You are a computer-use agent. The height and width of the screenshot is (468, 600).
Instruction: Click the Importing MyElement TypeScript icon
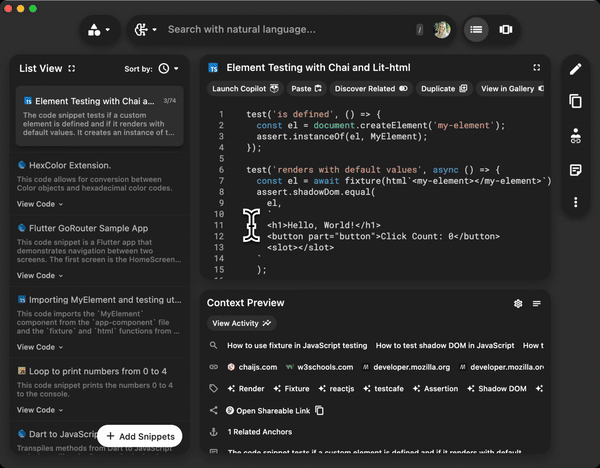(x=22, y=299)
